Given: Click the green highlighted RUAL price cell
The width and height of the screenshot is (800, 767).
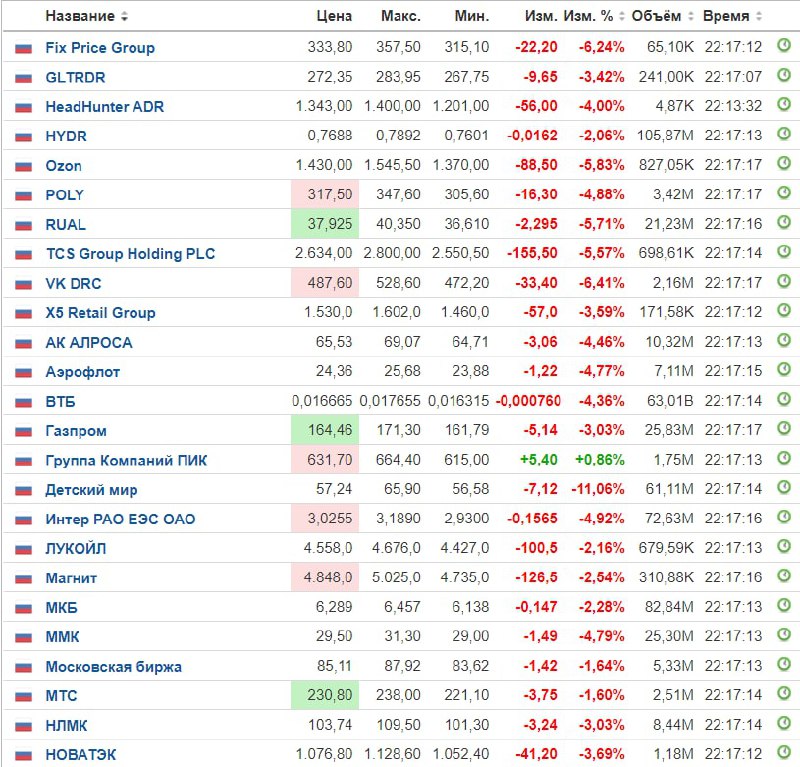Looking at the screenshot, I should coord(323,224).
